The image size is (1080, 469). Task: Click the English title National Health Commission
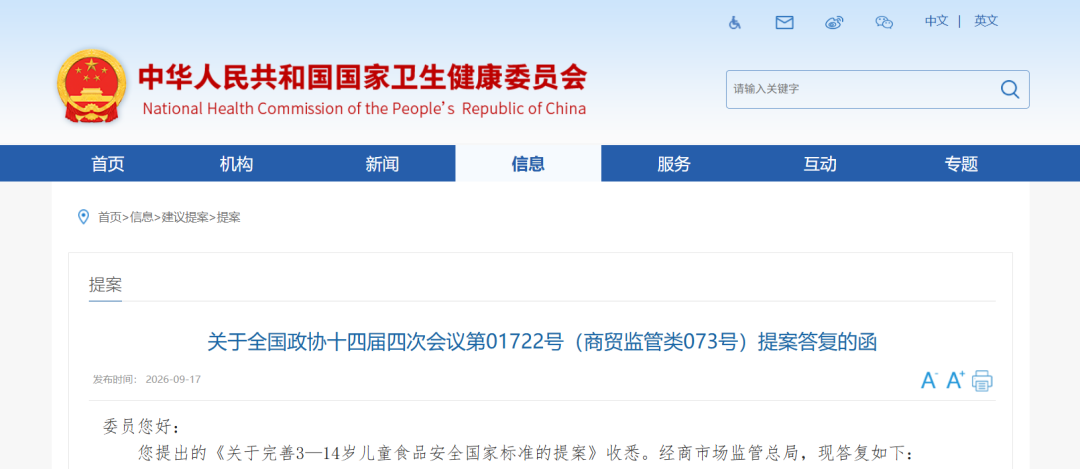[364, 109]
